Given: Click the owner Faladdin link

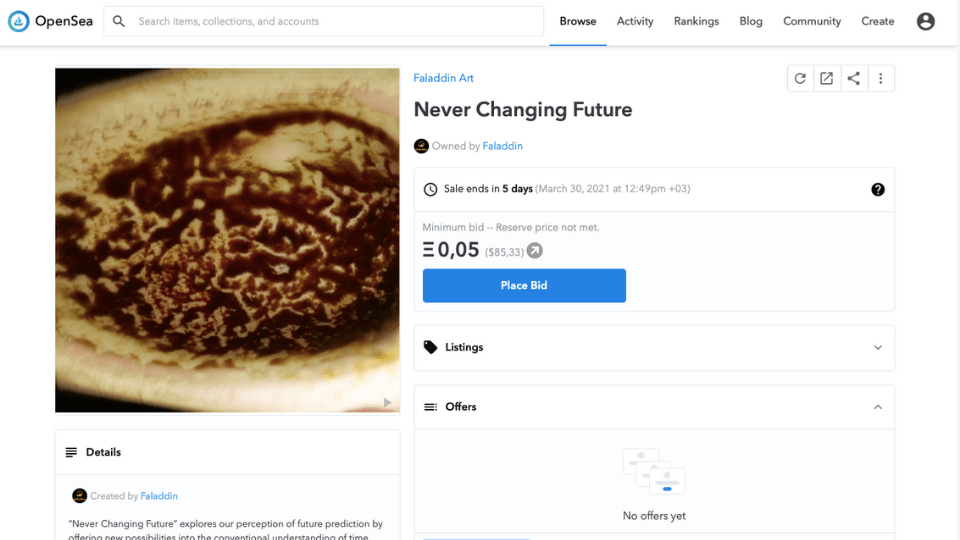Looking at the screenshot, I should click(502, 146).
